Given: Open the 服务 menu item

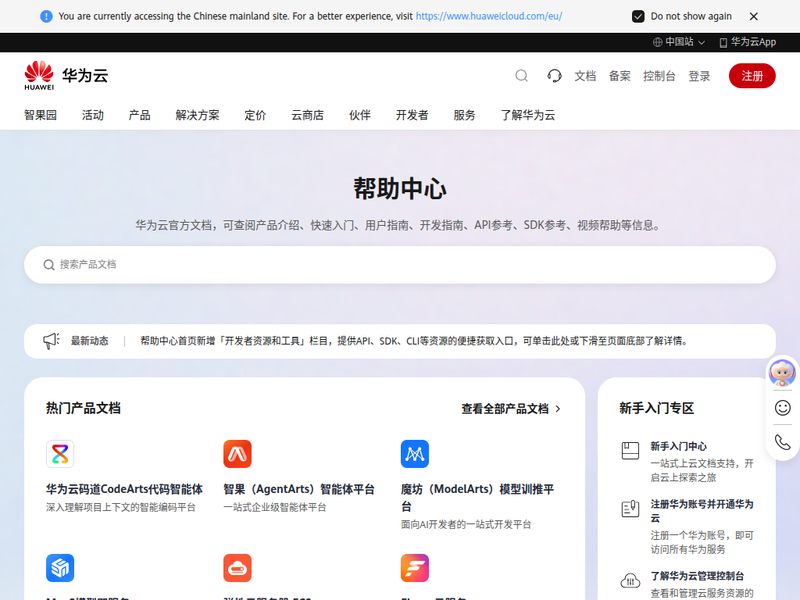Looking at the screenshot, I should [x=464, y=115].
